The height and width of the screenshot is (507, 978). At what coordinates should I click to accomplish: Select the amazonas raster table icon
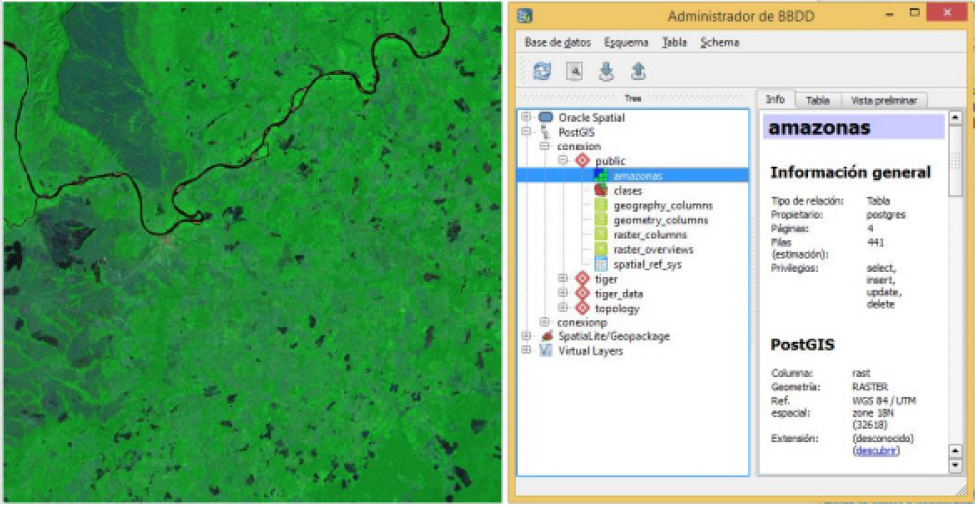601,175
